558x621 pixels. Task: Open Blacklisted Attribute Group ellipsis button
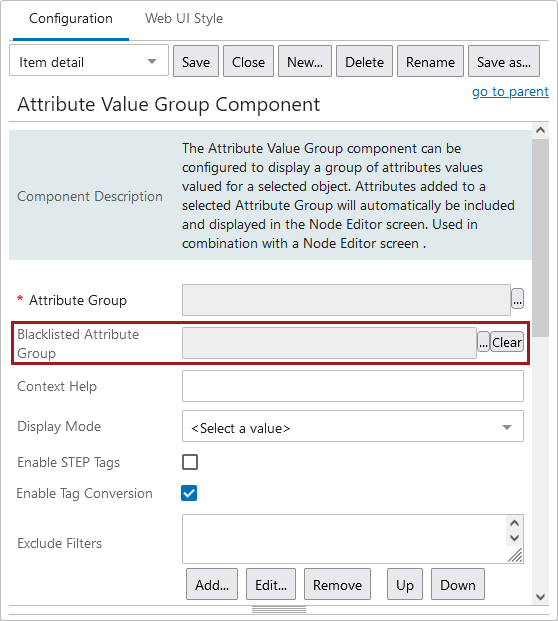pyautogui.click(x=483, y=342)
